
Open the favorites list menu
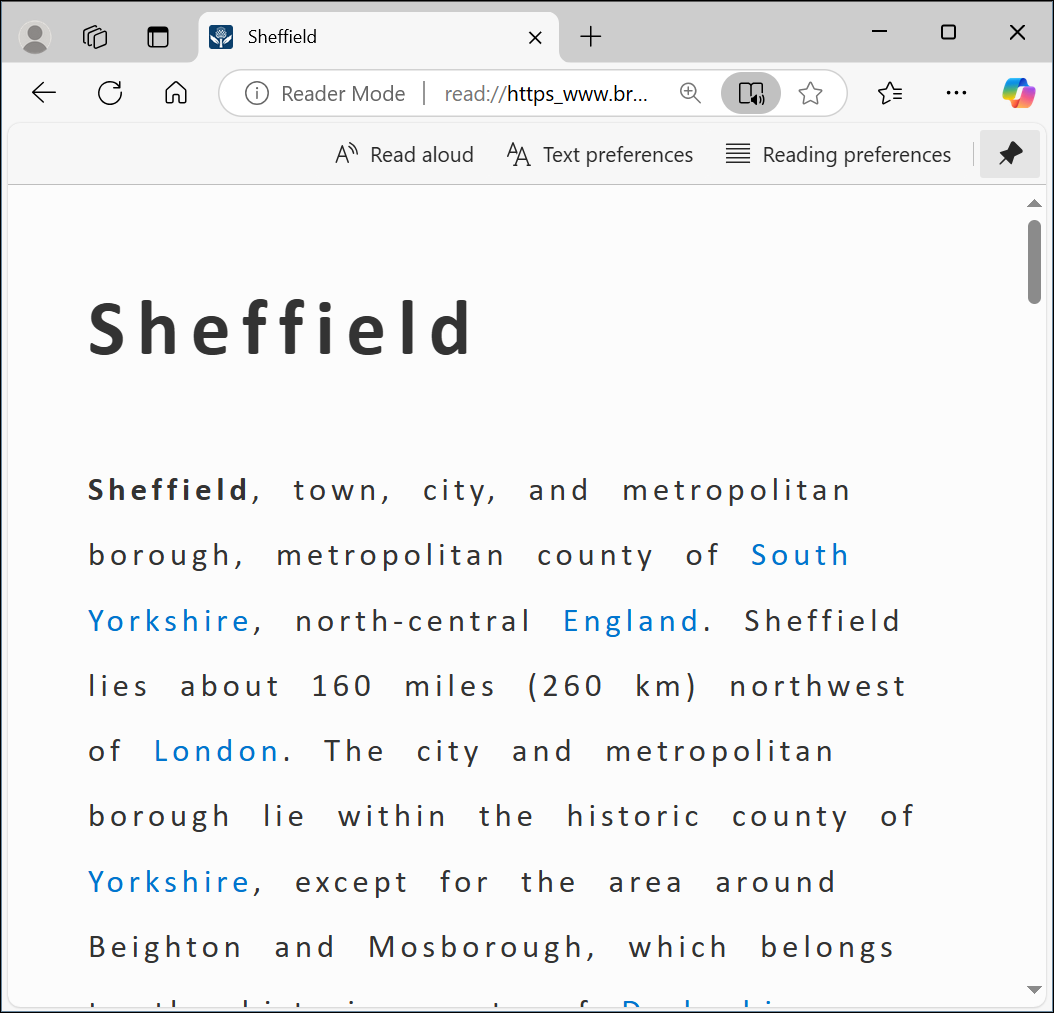890,94
